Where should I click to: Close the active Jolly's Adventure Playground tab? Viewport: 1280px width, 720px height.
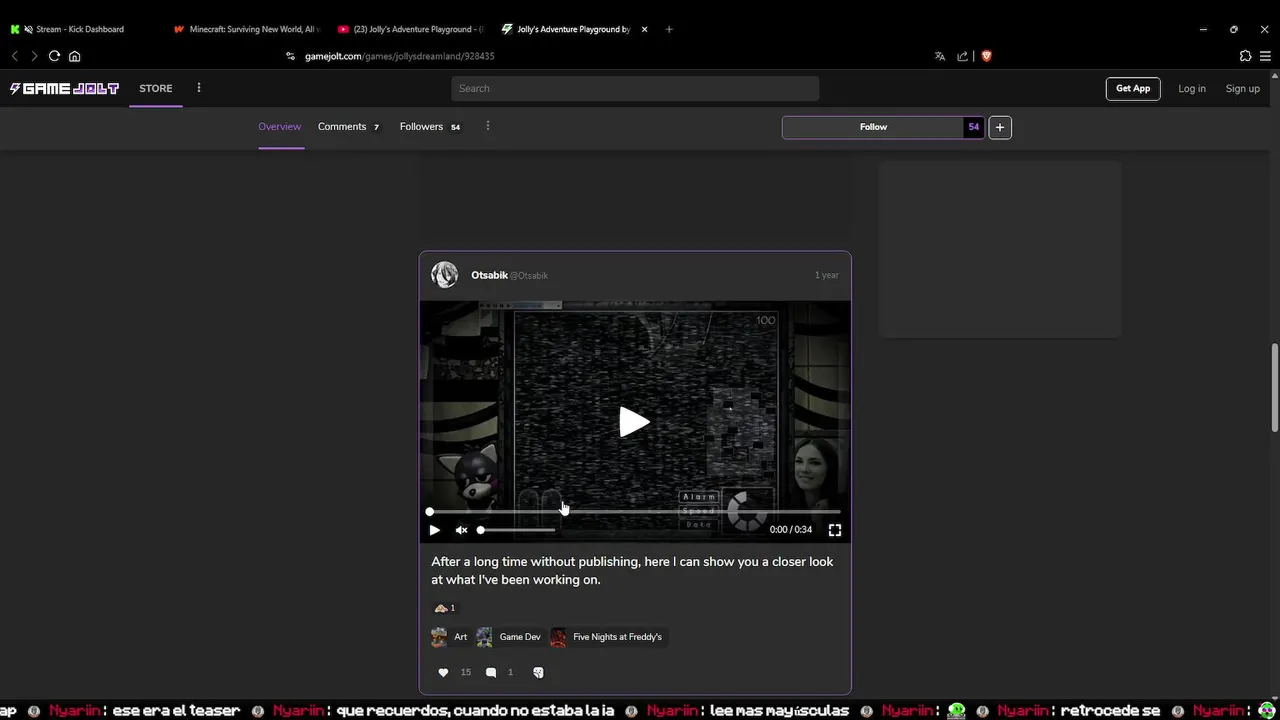[644, 29]
